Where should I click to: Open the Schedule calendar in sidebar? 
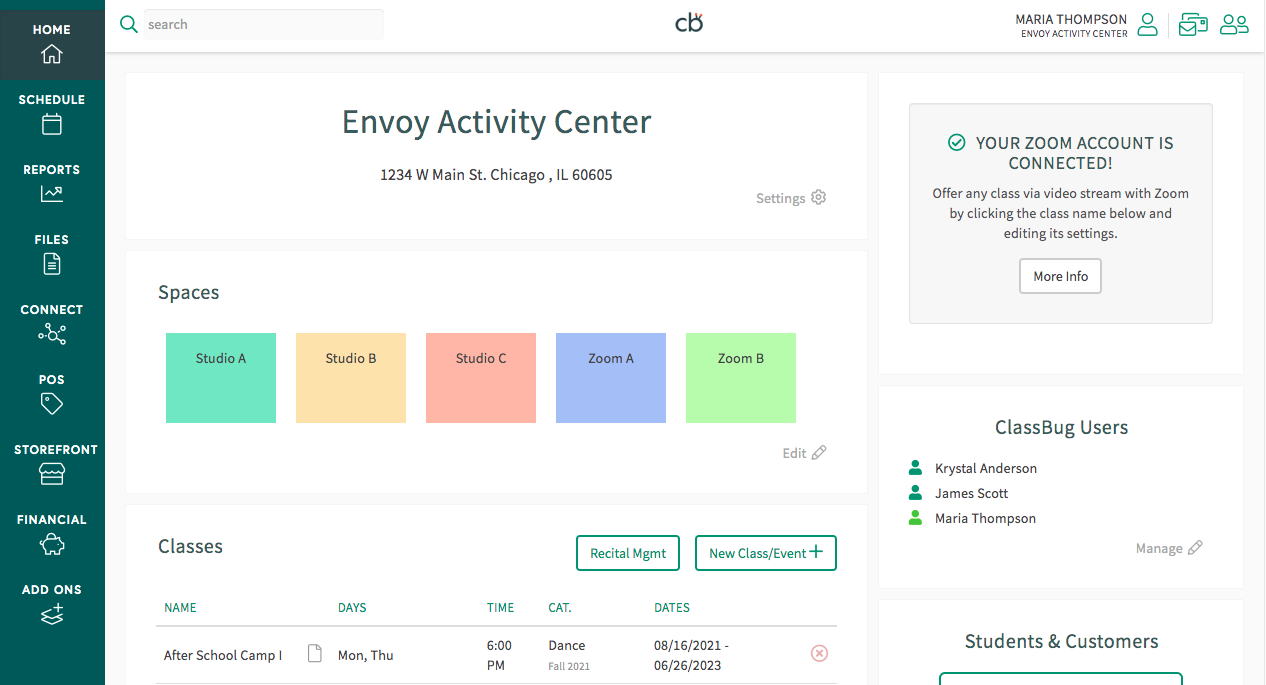pos(52,114)
